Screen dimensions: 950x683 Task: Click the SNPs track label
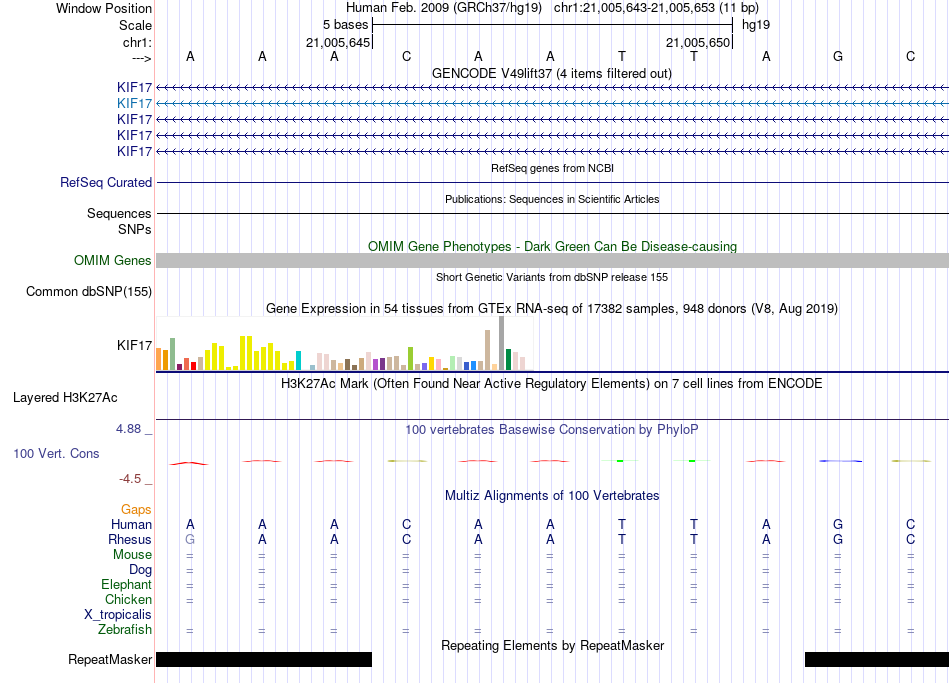[135, 229]
